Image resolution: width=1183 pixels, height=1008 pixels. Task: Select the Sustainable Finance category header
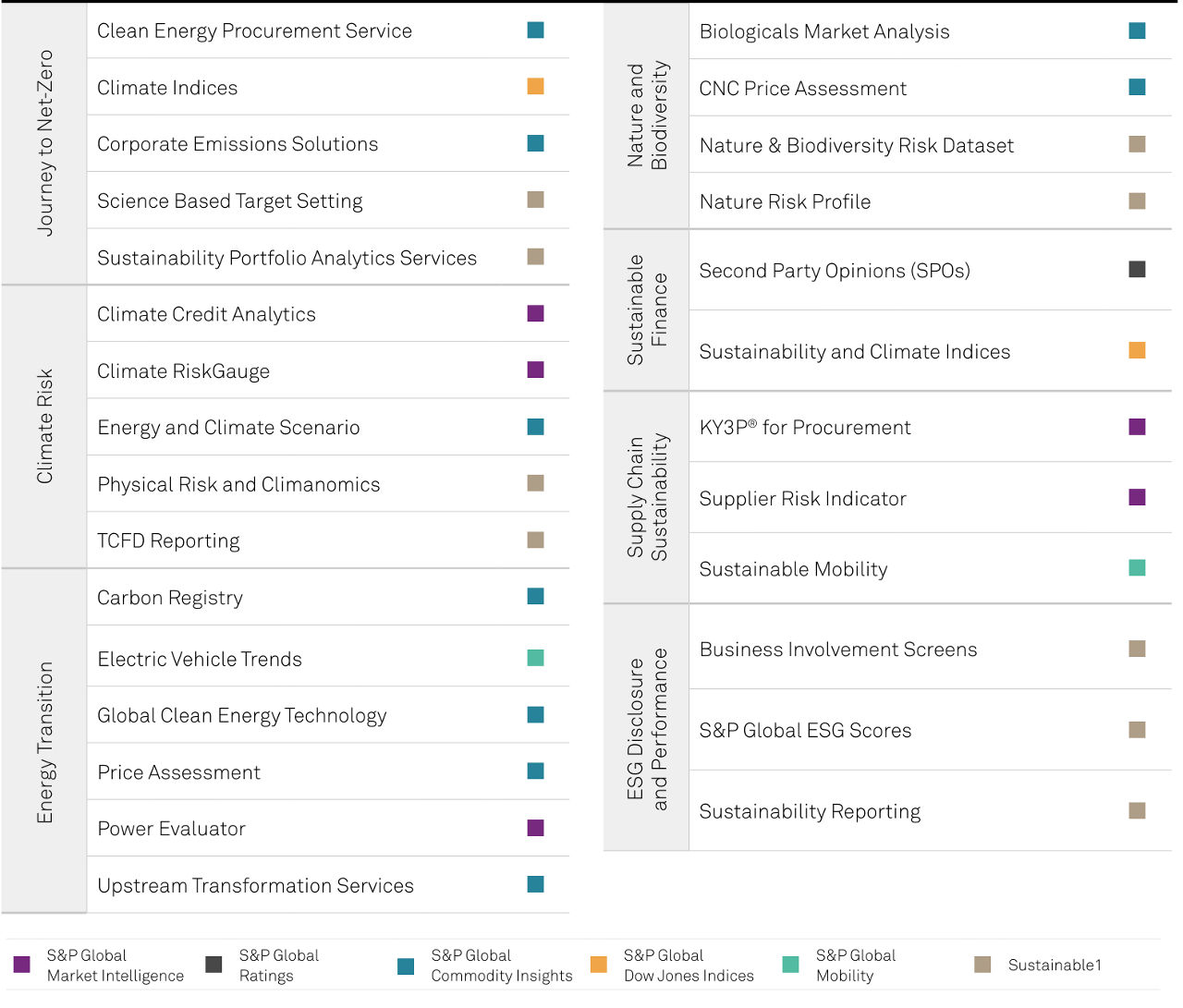(647, 310)
